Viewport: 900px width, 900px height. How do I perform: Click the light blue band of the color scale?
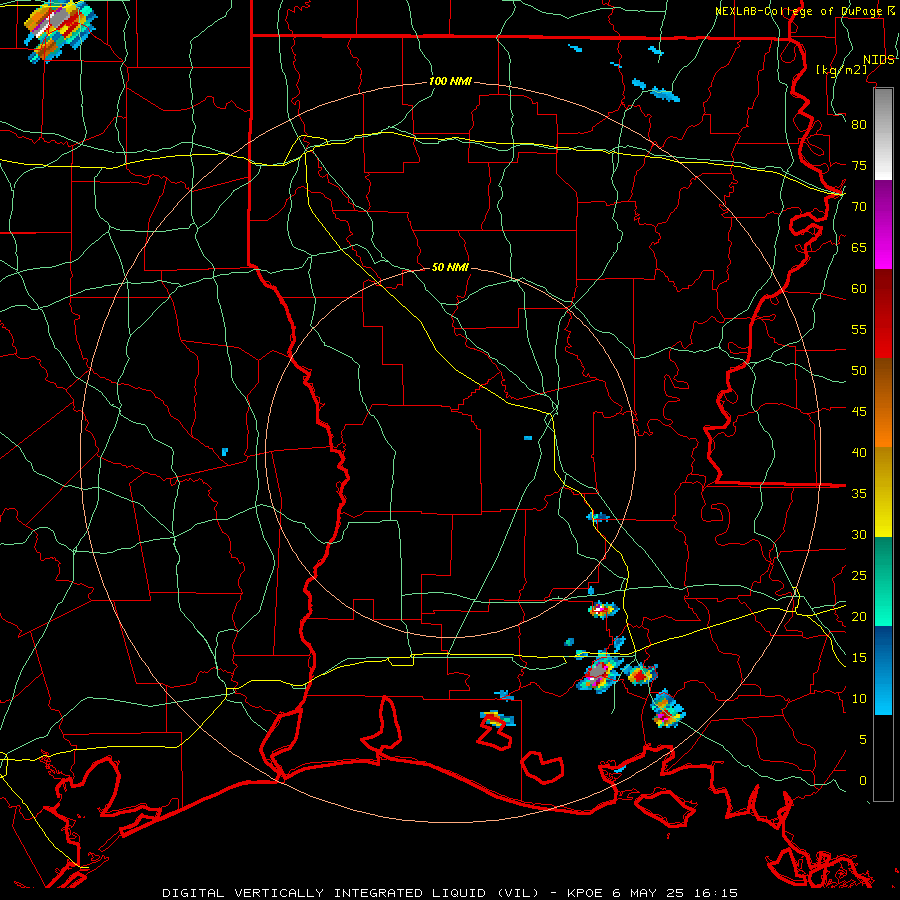[x=883, y=670]
